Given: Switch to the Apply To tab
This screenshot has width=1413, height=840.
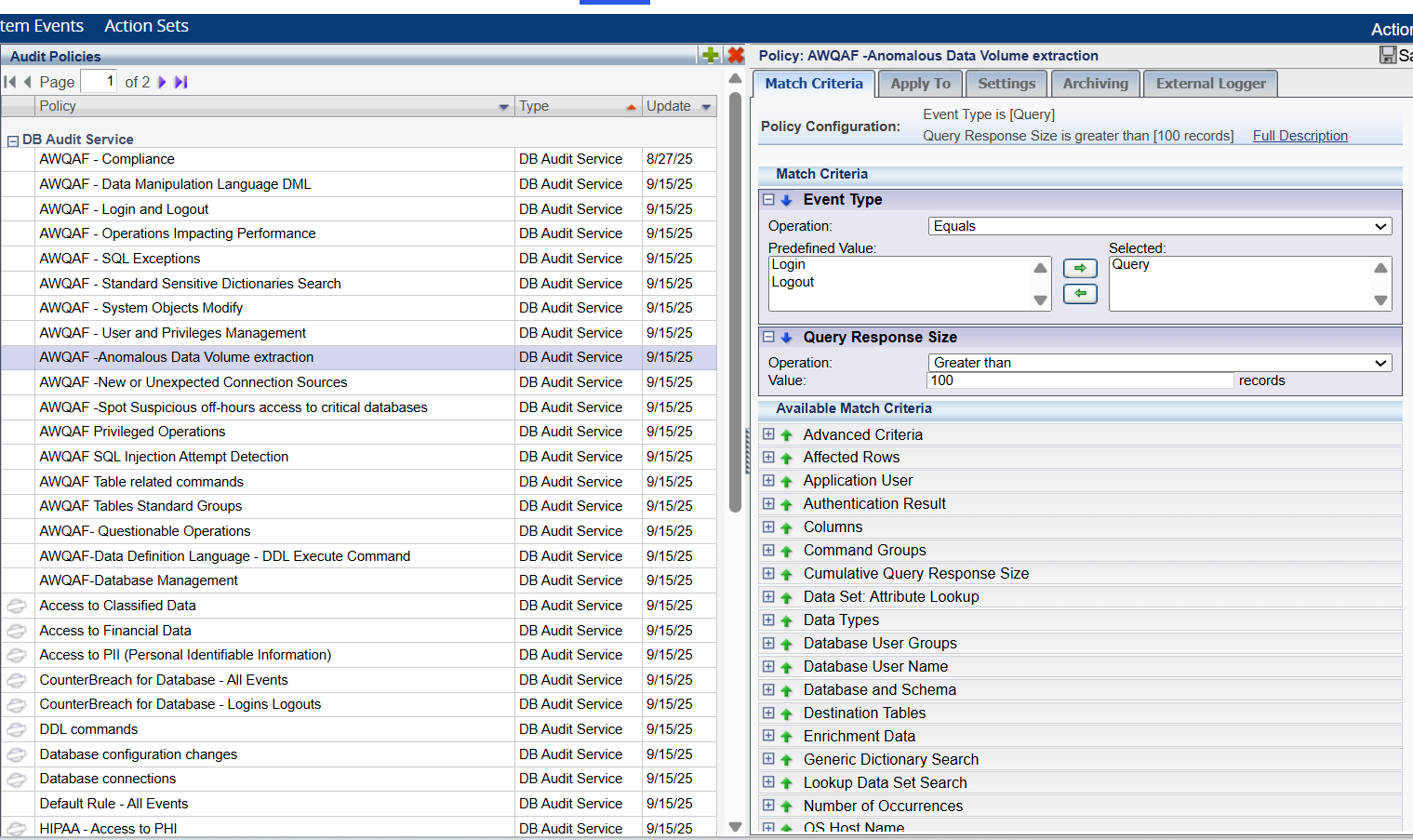Looking at the screenshot, I should click(920, 84).
